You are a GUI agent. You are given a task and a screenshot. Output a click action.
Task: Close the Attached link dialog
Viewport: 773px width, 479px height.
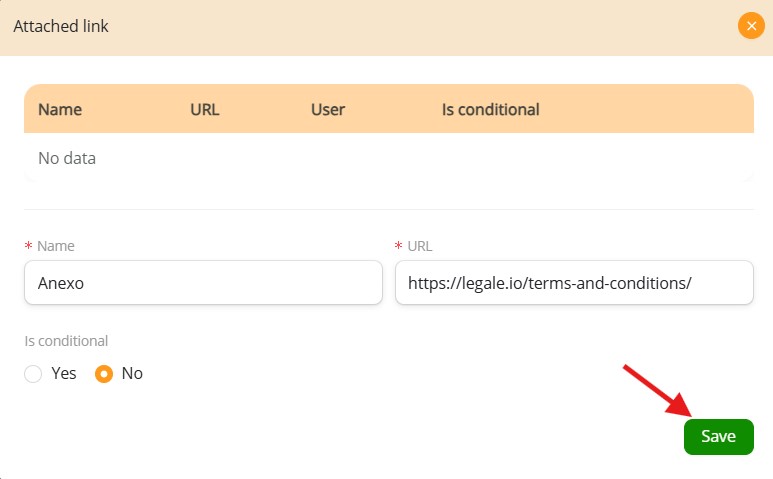point(751,26)
